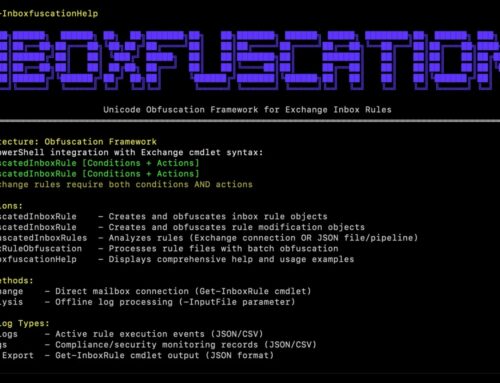Click "Active rule execution events (JSON/CSV)"
Screen dimensions: 500x383
159,334
